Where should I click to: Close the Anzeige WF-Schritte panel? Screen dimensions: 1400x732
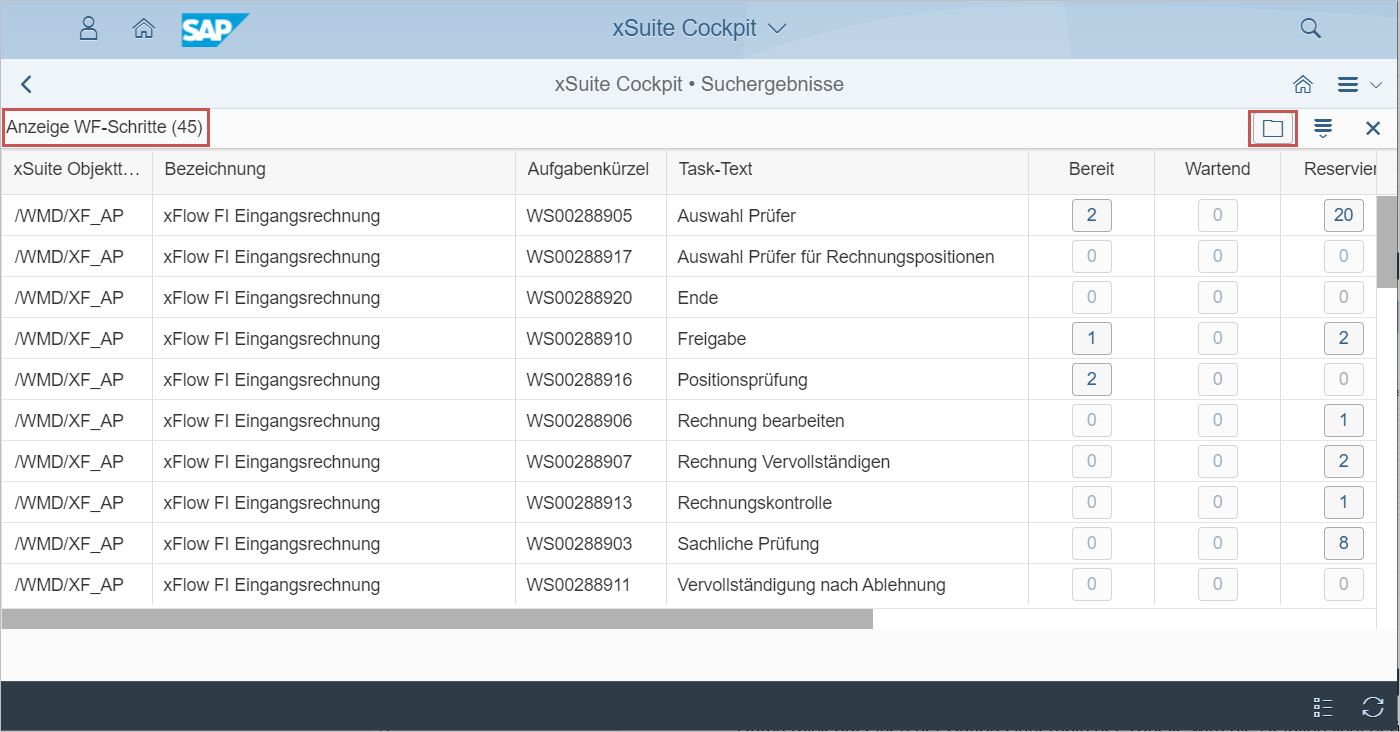(x=1373, y=128)
